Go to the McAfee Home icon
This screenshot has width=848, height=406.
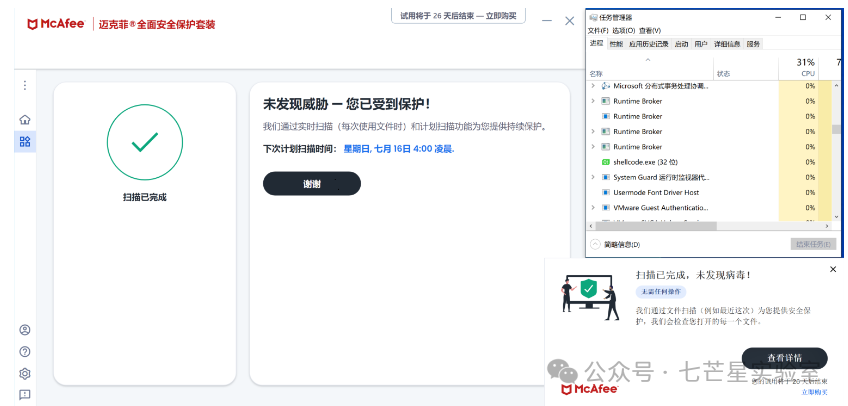[25, 119]
